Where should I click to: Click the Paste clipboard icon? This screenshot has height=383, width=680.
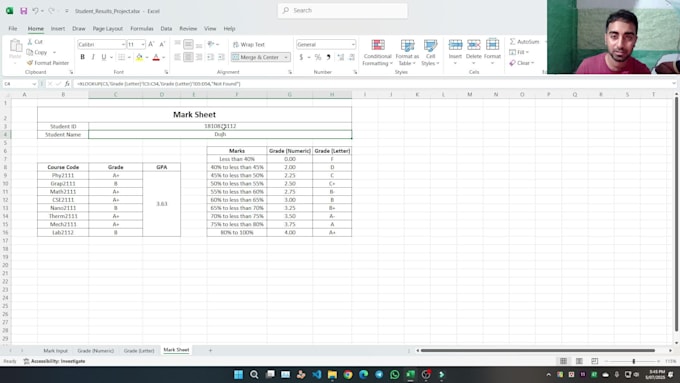pyautogui.click(x=16, y=47)
